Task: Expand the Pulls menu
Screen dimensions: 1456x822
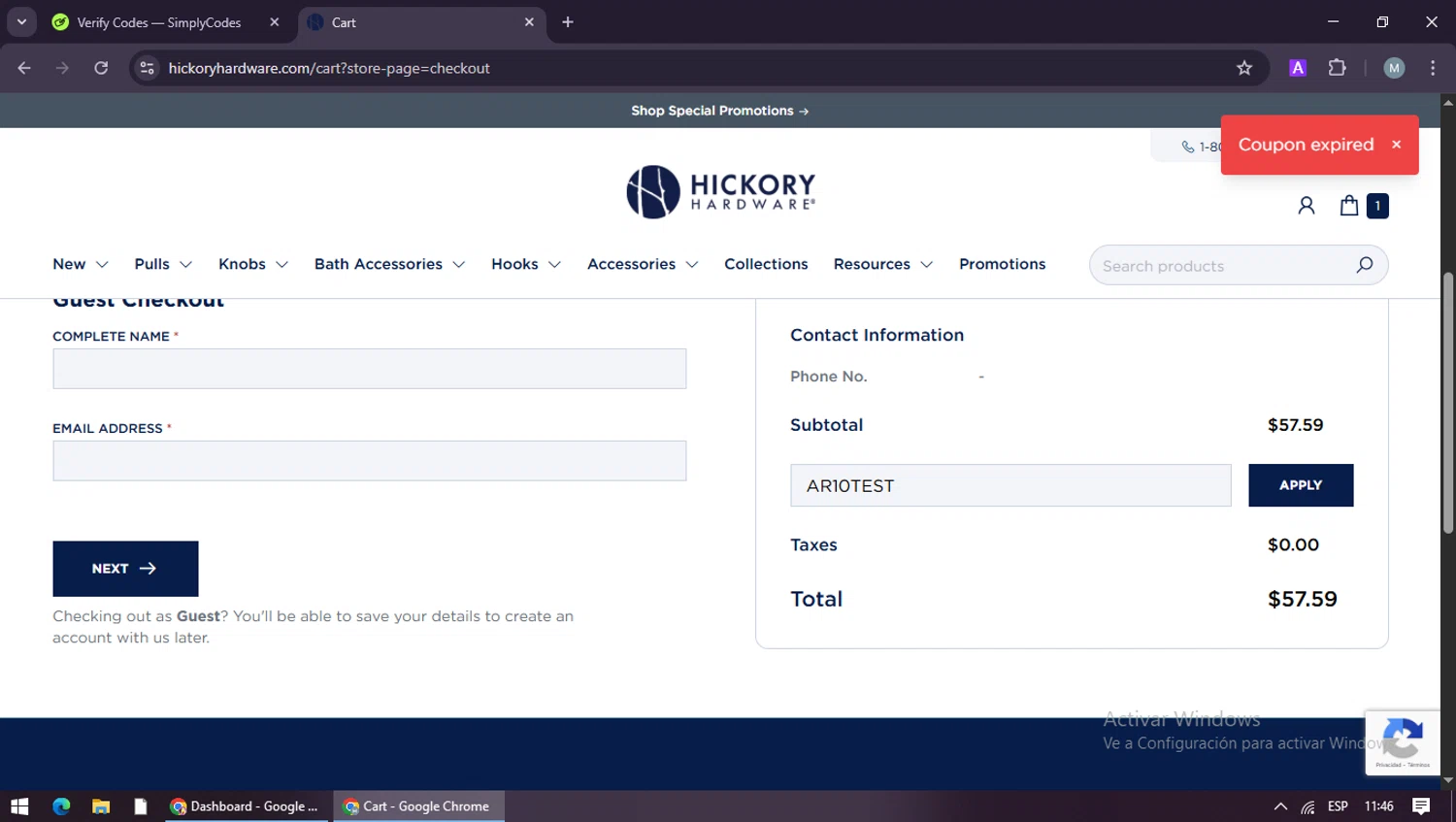Action: [163, 264]
